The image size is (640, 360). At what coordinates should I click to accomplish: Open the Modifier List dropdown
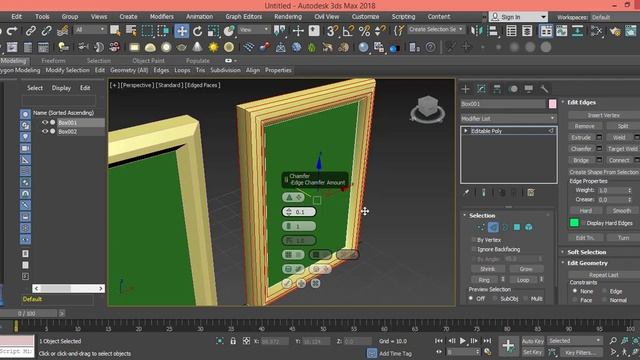(x=509, y=118)
